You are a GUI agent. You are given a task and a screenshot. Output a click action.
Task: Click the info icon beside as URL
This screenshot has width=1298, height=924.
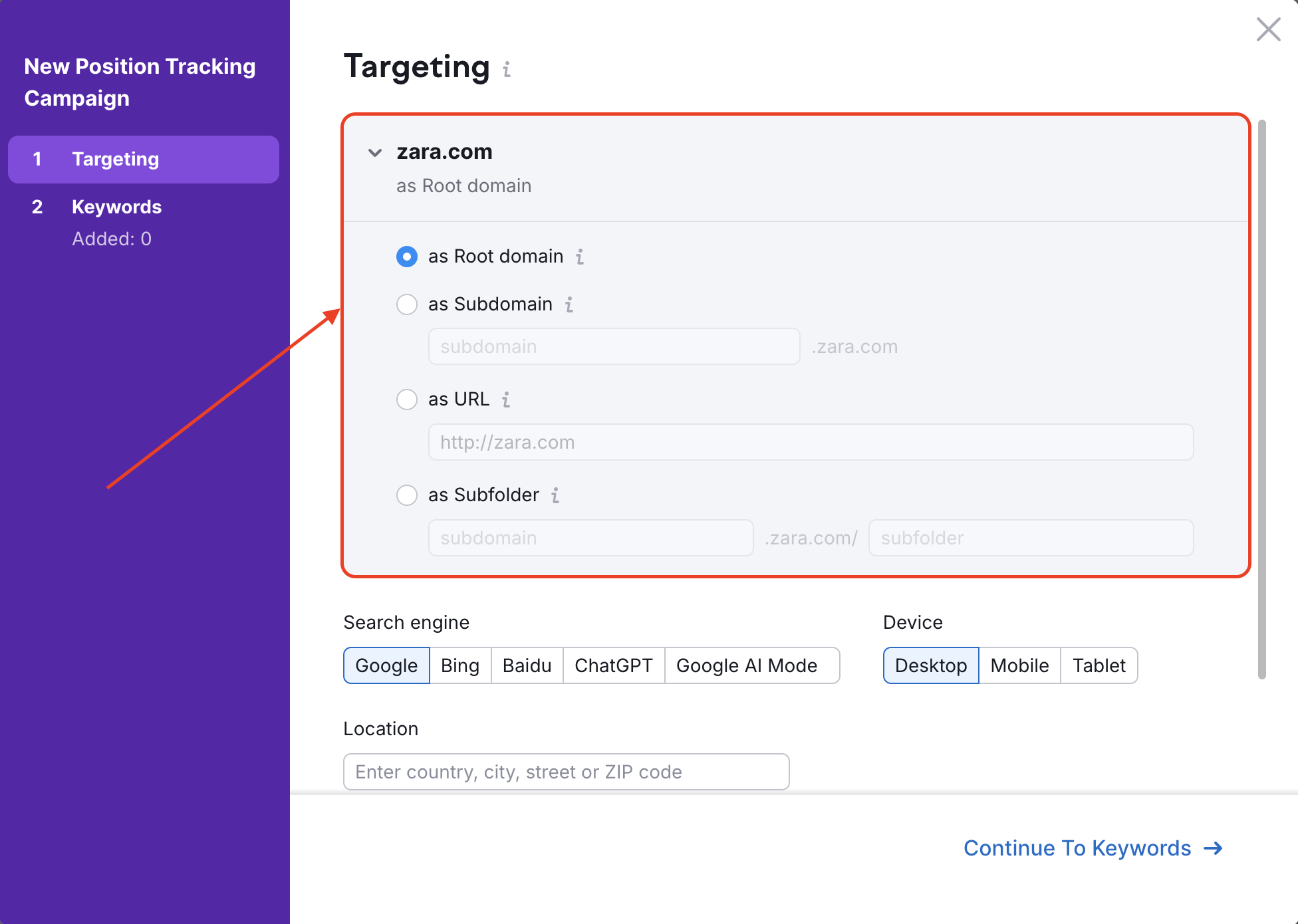click(x=507, y=400)
